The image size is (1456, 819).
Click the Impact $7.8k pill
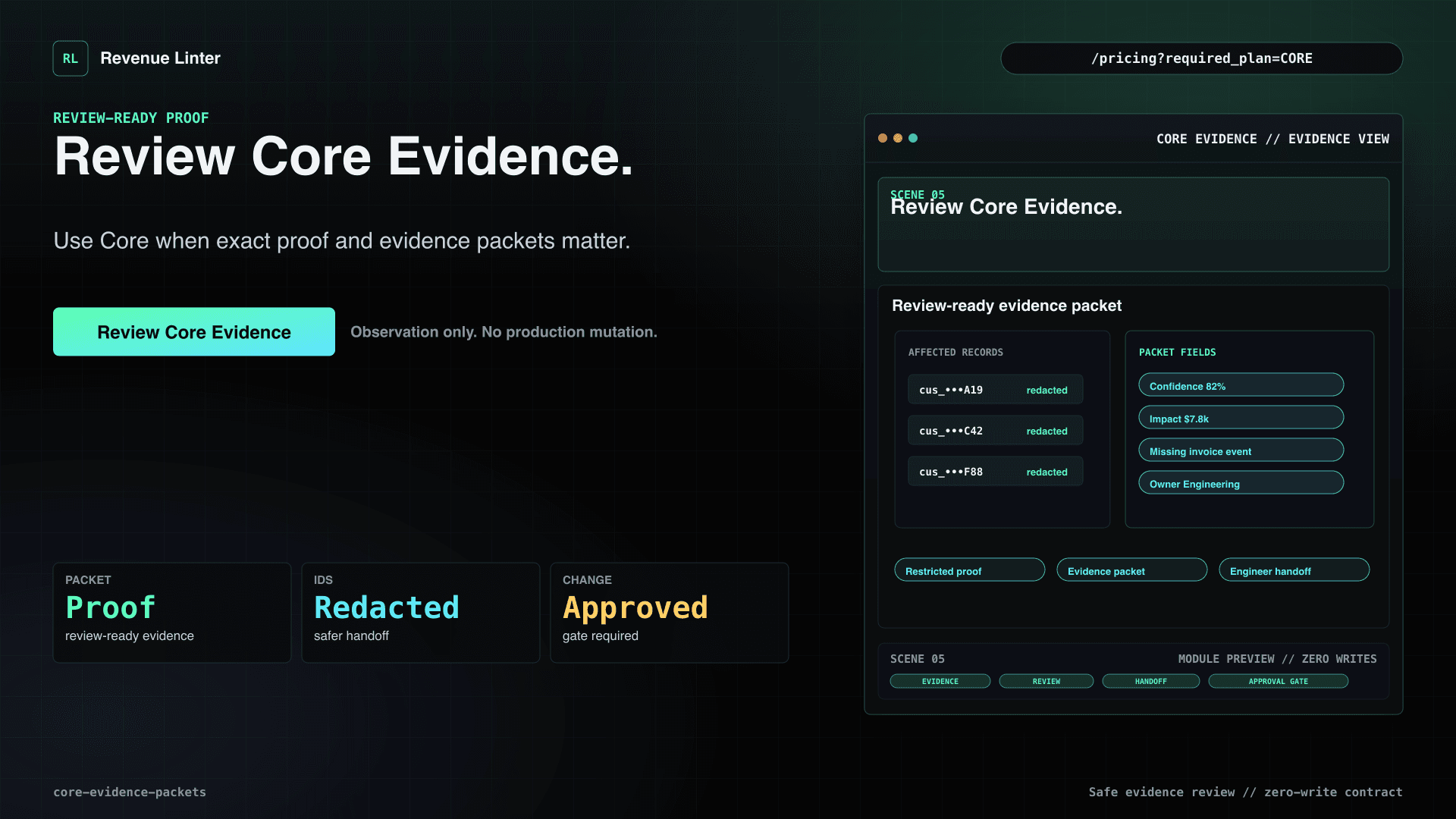(1241, 418)
